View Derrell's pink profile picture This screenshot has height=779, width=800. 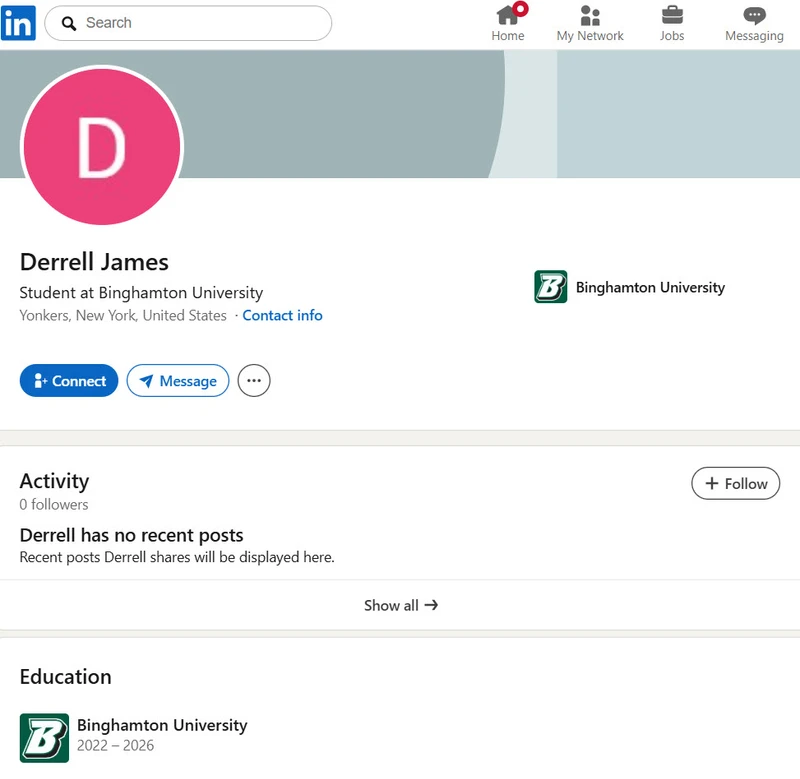point(102,146)
